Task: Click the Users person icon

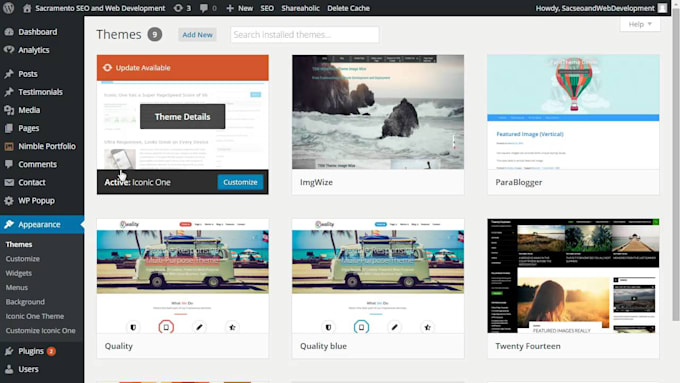Action: pyautogui.click(x=9, y=369)
